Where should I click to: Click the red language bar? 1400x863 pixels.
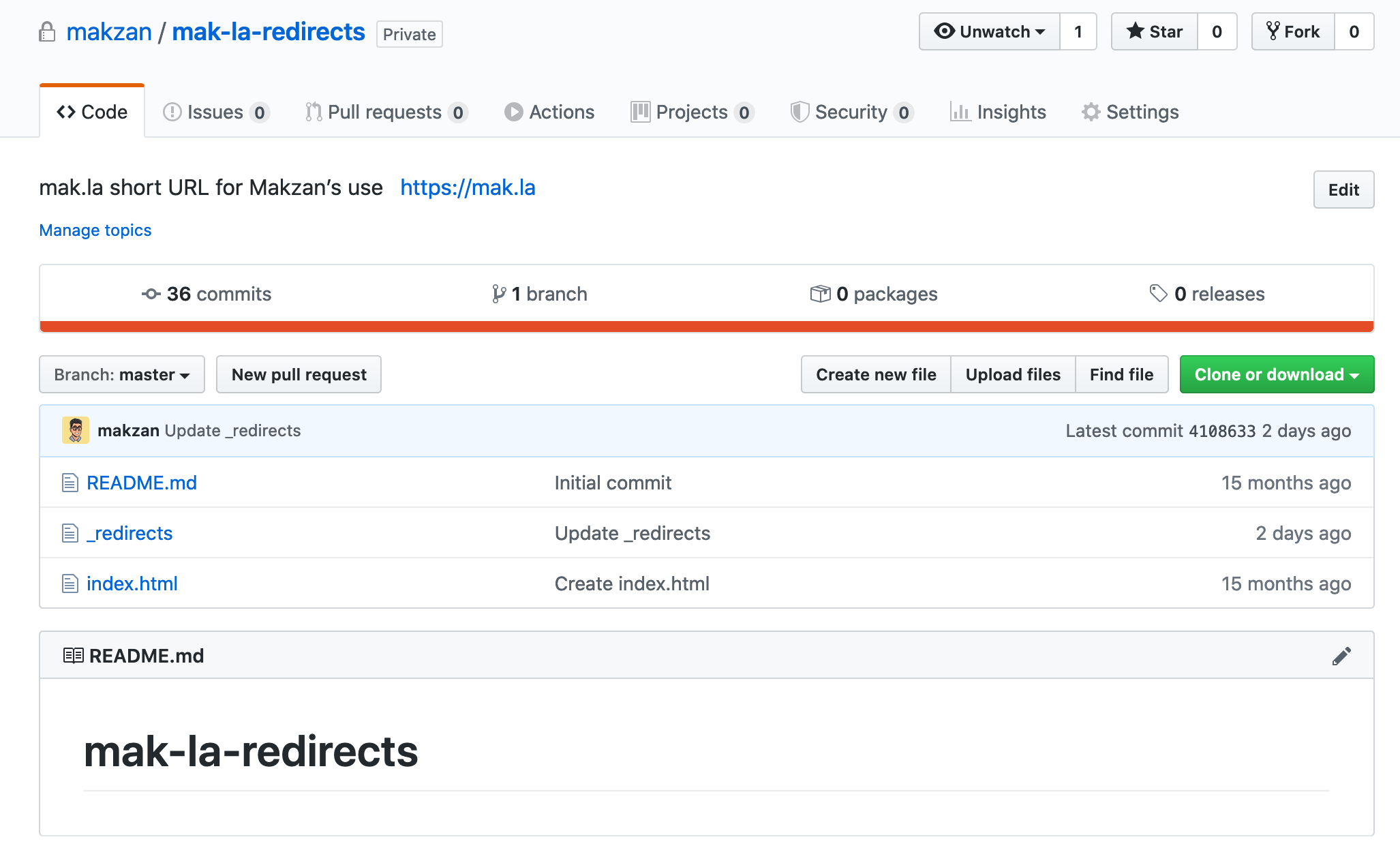pos(706,327)
